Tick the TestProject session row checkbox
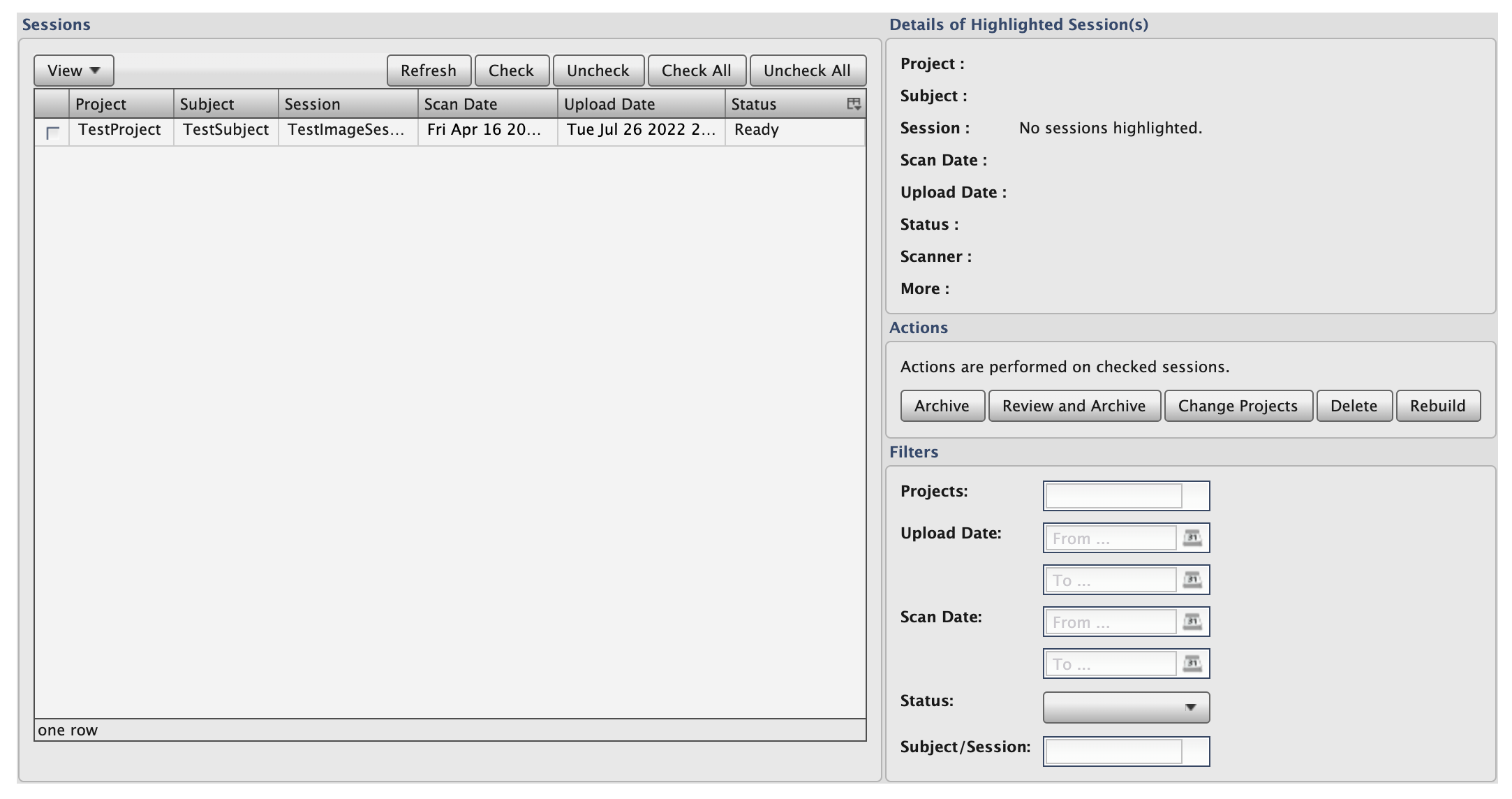The width and height of the screenshot is (1512, 799). 52,132
